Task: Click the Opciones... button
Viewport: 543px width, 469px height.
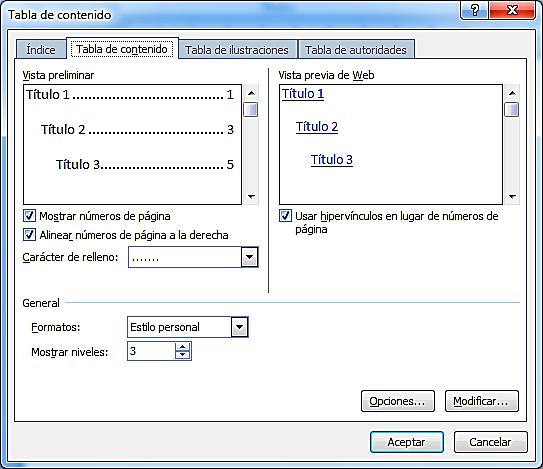Action: 398,401
